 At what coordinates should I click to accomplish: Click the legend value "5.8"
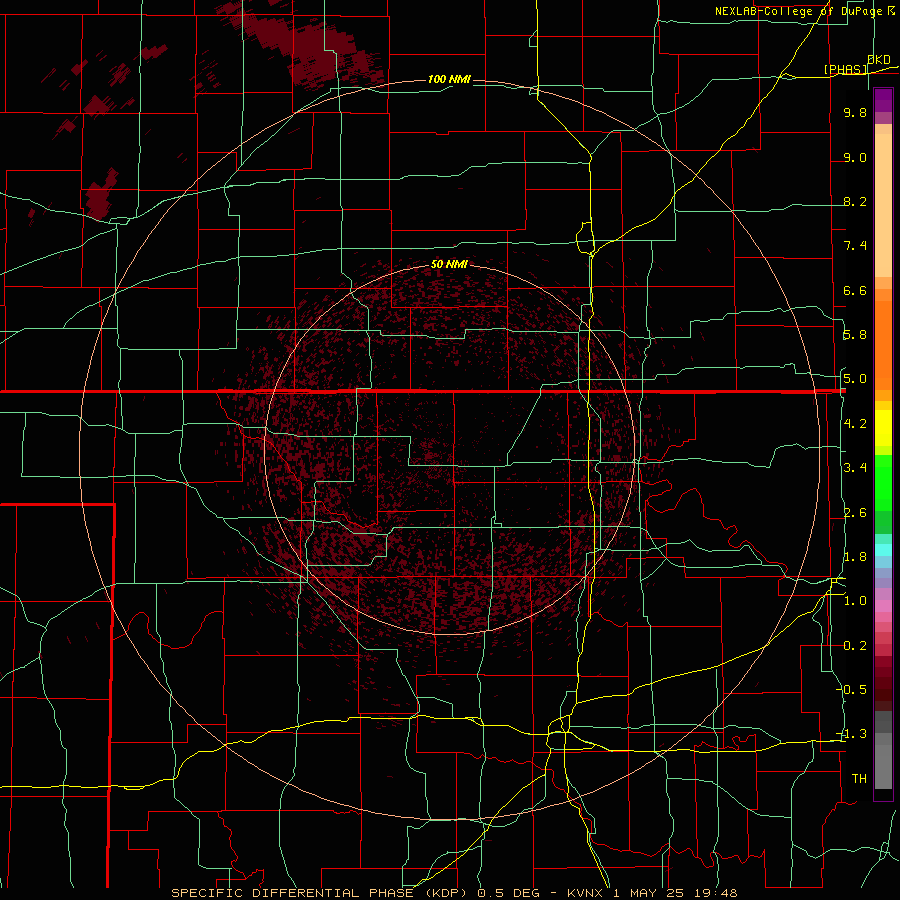[x=855, y=335]
